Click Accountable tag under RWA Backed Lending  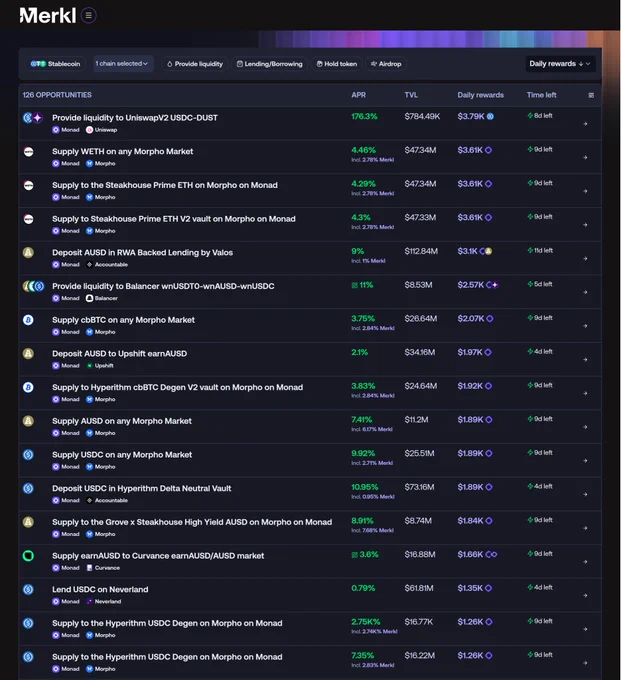[x=107, y=265]
